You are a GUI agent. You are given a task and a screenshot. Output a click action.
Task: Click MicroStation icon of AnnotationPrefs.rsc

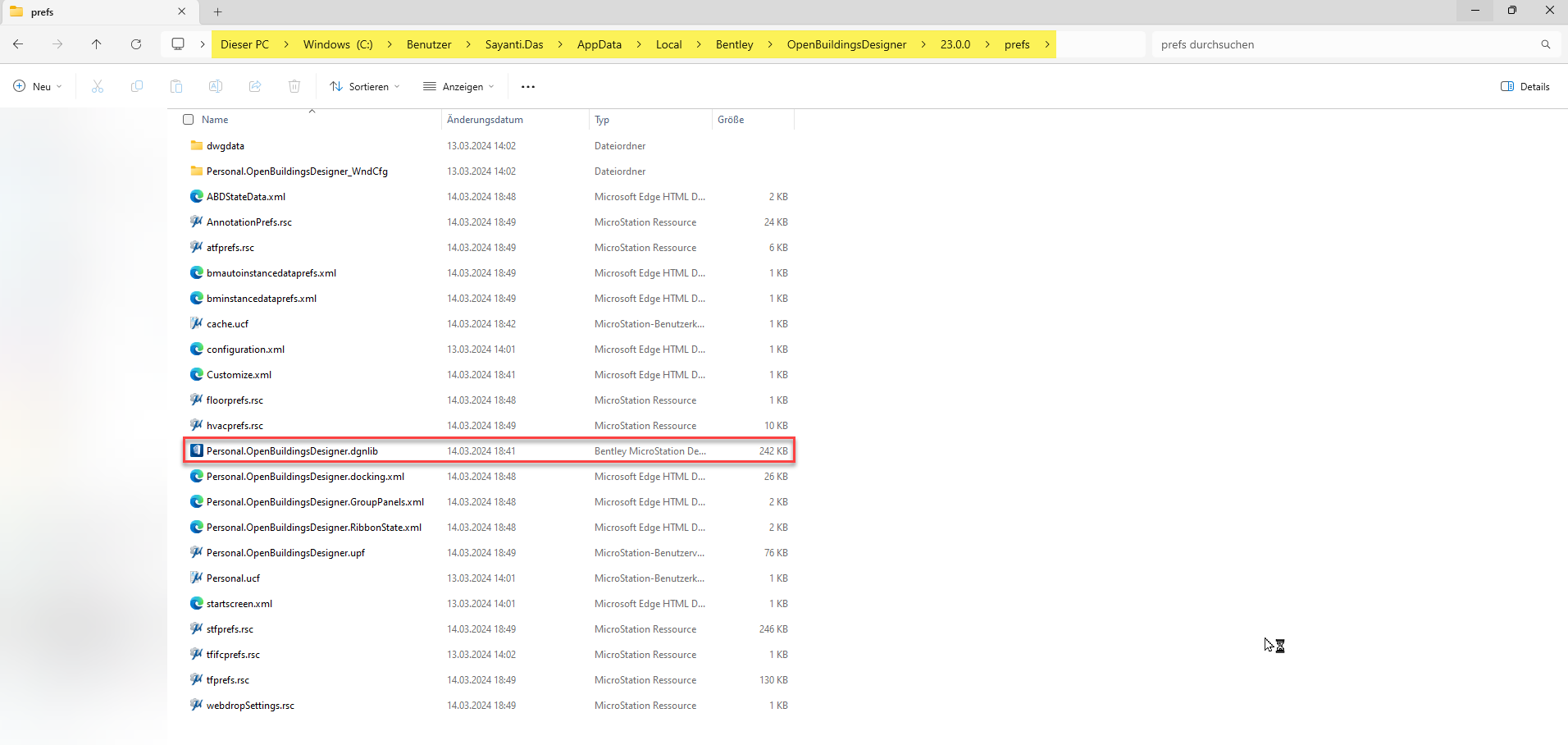pos(197,222)
